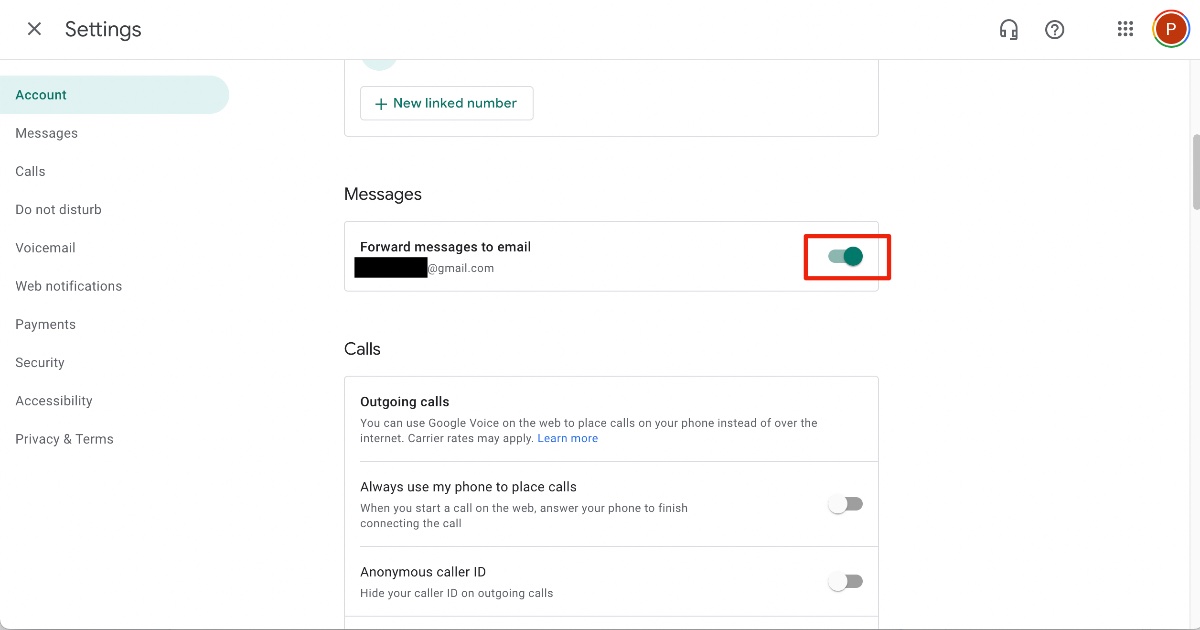Enable Always use my phone to place calls
This screenshot has height=630, width=1200.
click(846, 504)
